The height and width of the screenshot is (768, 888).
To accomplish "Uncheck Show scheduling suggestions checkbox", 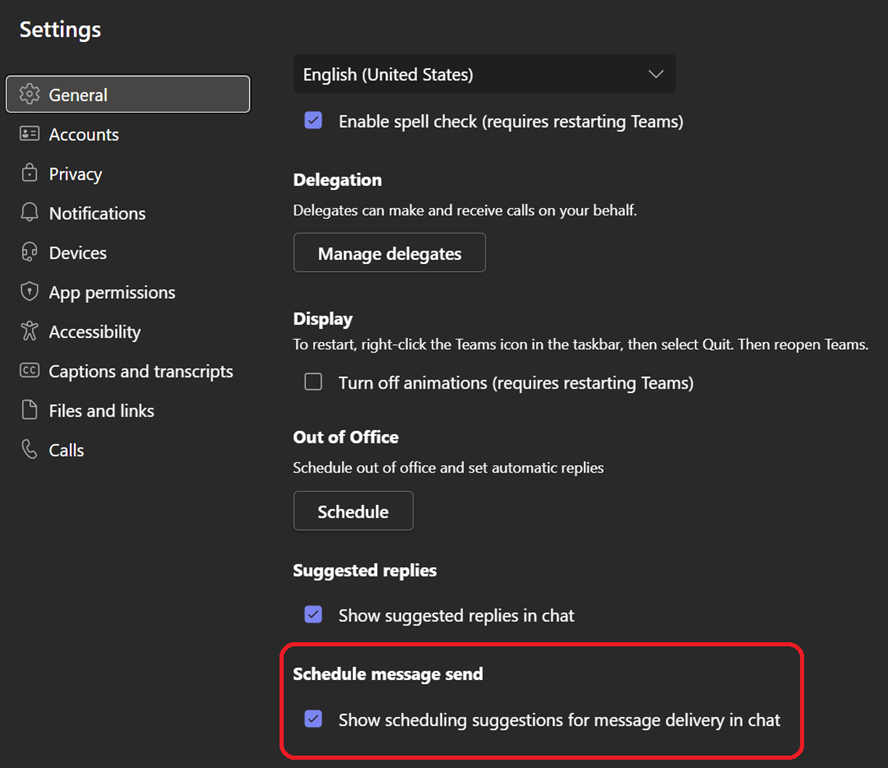I will tap(313, 719).
